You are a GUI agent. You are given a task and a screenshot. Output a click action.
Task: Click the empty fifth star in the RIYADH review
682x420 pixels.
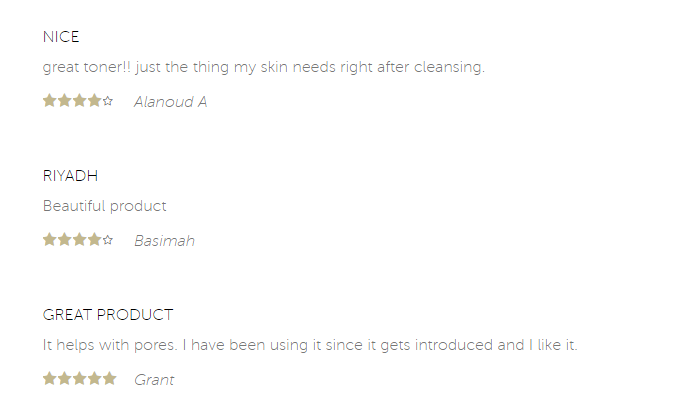coord(108,240)
